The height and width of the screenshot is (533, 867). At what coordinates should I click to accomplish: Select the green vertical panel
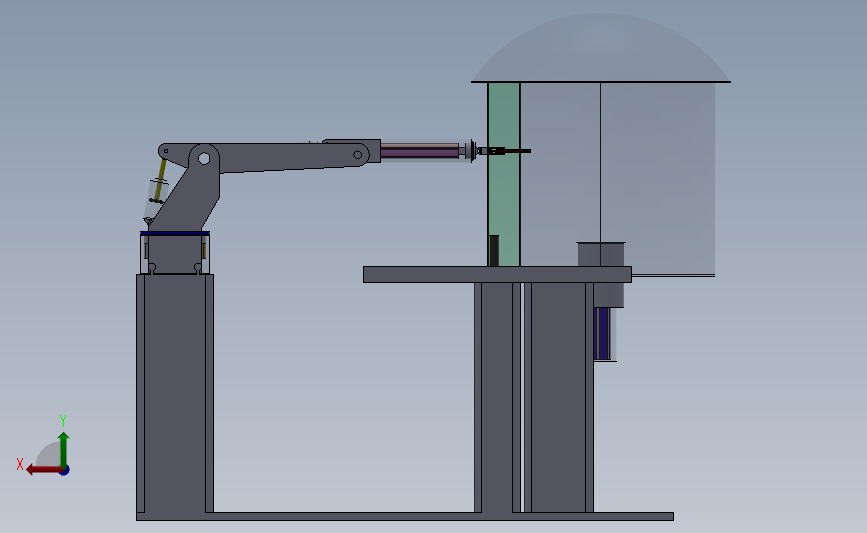click(503, 174)
